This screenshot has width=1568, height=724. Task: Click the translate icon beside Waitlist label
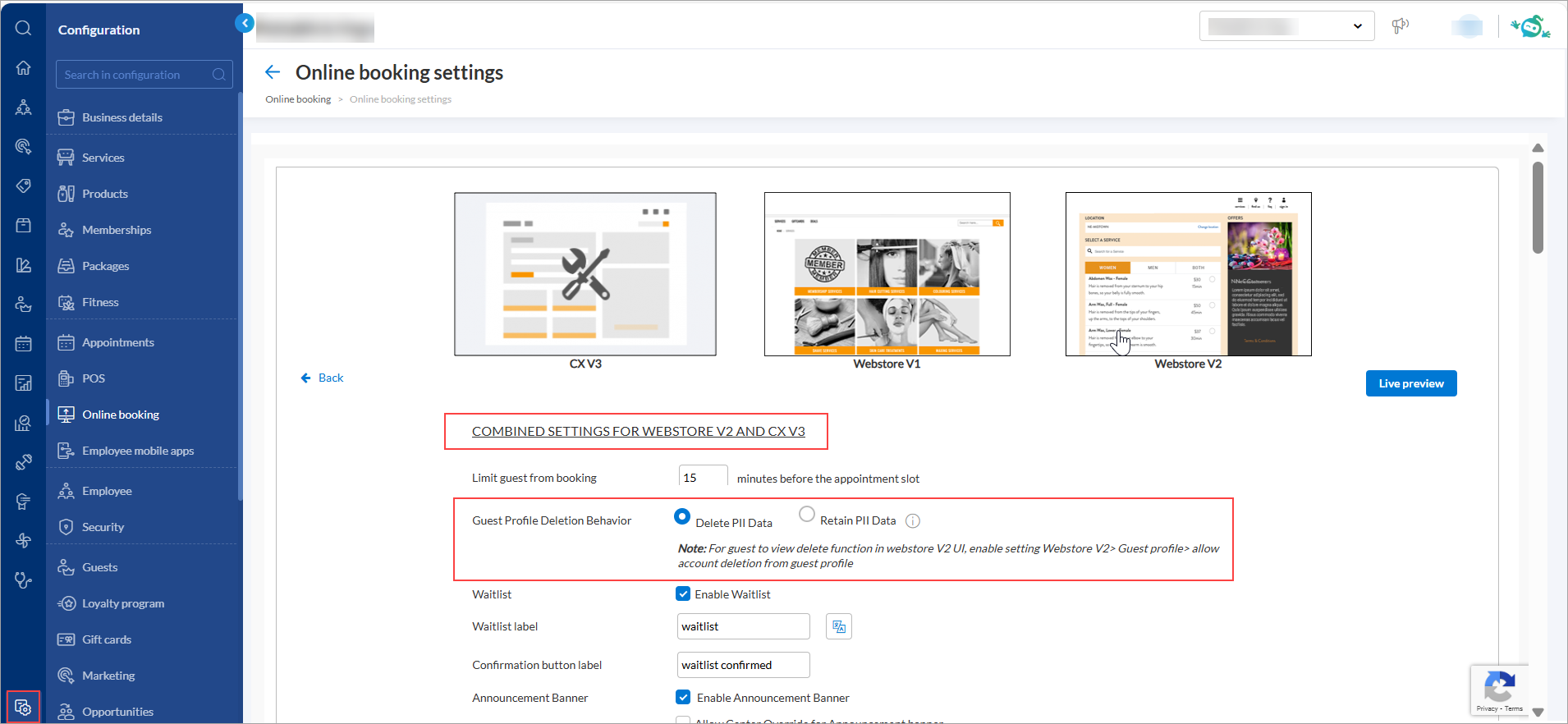(x=838, y=626)
